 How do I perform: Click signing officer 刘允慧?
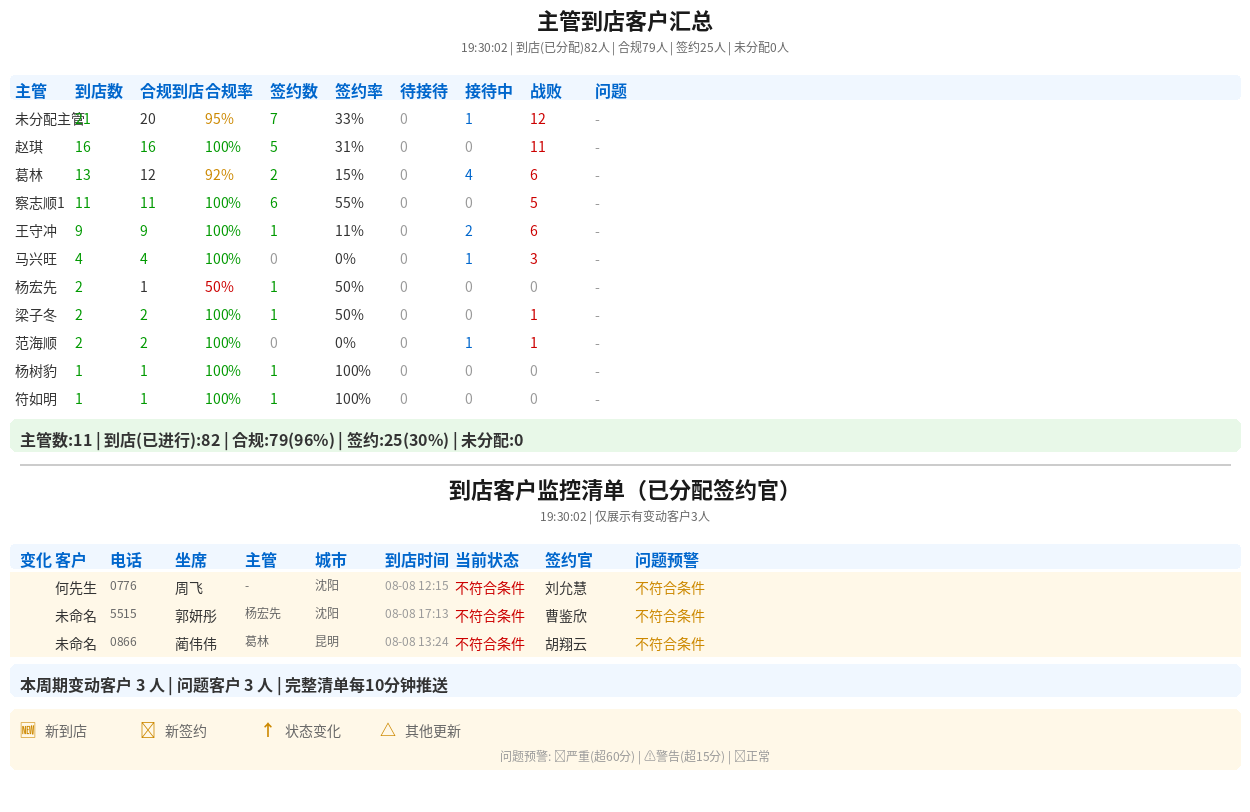[566, 588]
